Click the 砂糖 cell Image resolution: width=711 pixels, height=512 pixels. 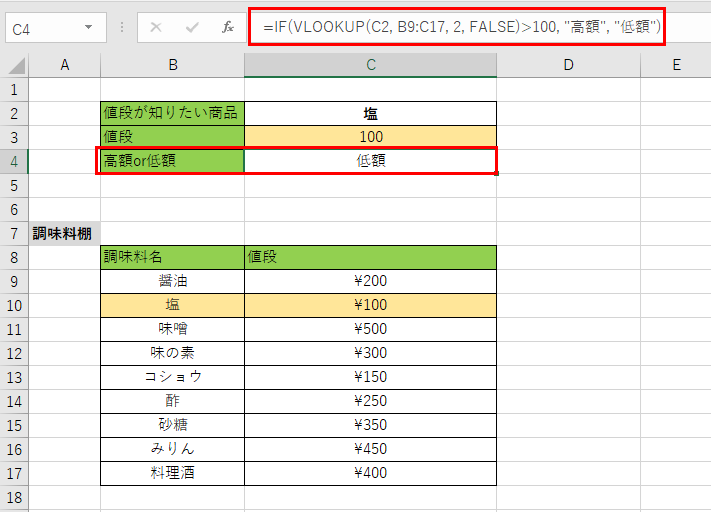[x=172, y=425]
